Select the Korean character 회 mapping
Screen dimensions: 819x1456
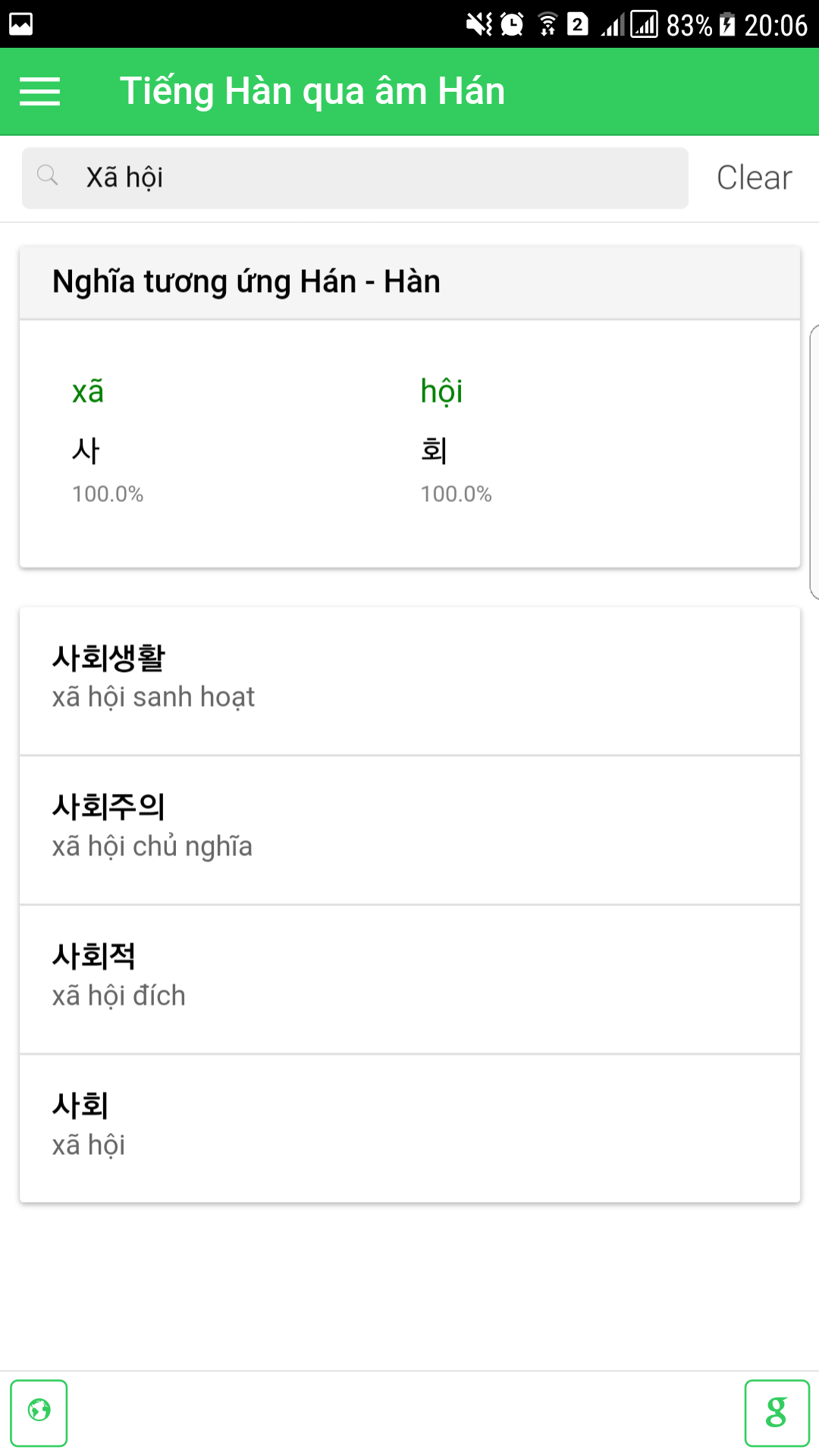tap(434, 450)
